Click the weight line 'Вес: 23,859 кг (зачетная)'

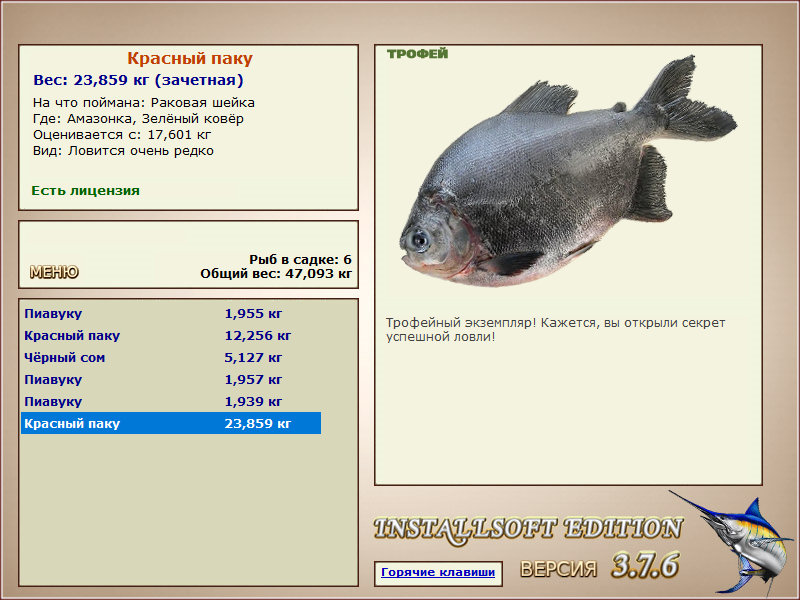pos(138,80)
